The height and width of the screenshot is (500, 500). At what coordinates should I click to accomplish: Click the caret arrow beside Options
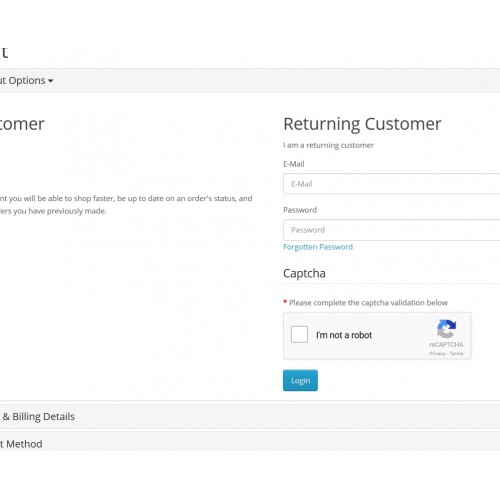[x=51, y=81]
